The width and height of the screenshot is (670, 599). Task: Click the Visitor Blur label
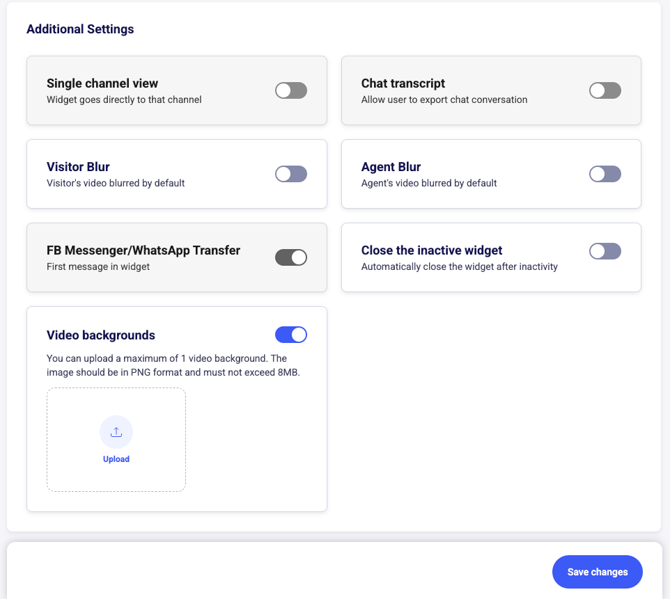click(x=78, y=167)
